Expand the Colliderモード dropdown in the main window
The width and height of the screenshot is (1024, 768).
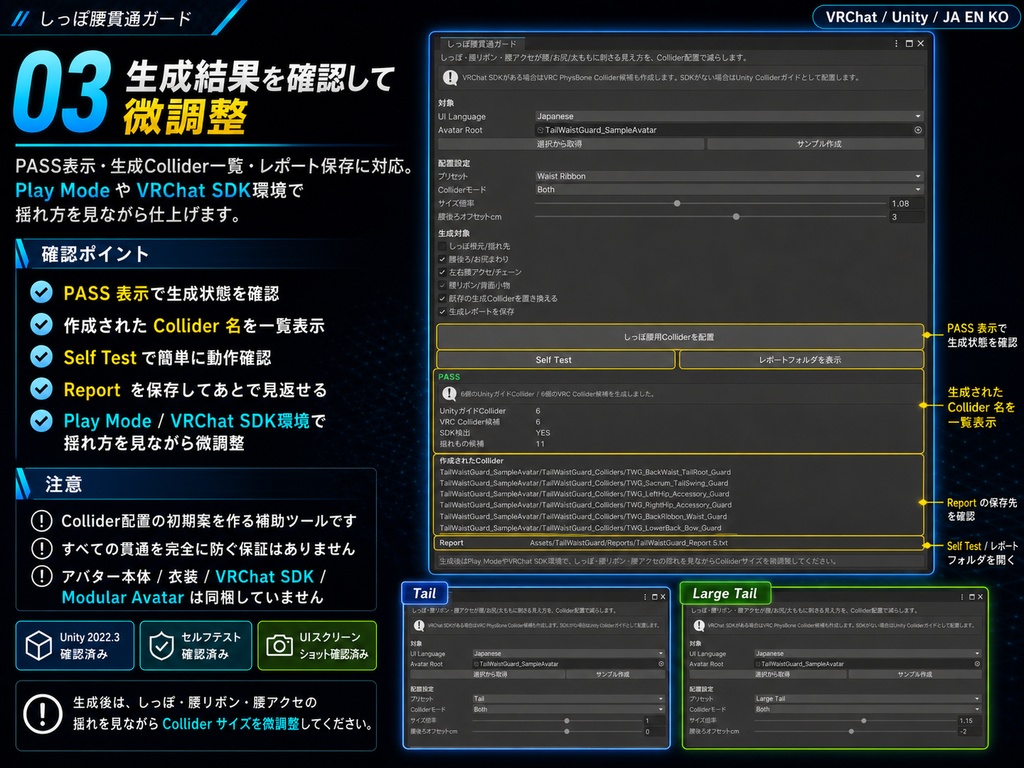729,189
